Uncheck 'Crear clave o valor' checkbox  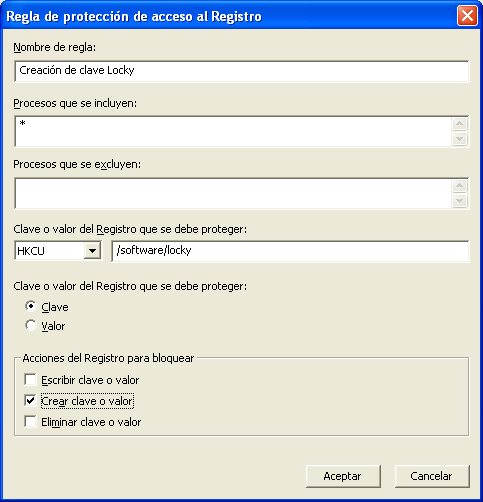30,400
